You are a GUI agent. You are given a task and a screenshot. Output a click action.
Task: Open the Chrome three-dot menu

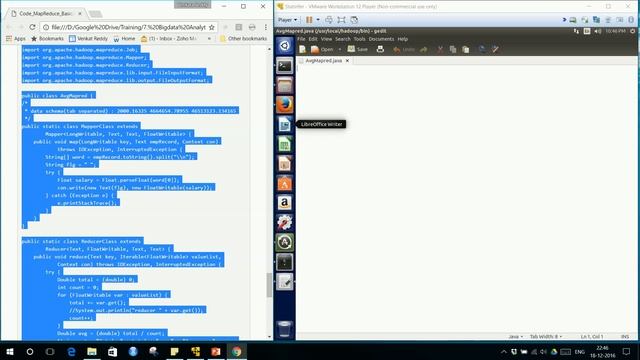point(266,27)
